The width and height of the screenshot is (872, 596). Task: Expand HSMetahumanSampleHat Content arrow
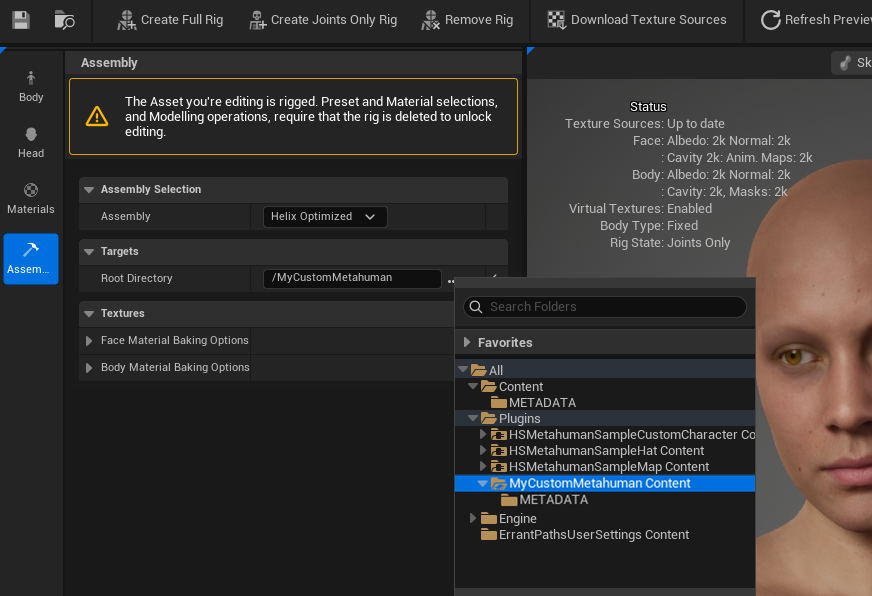coord(483,450)
